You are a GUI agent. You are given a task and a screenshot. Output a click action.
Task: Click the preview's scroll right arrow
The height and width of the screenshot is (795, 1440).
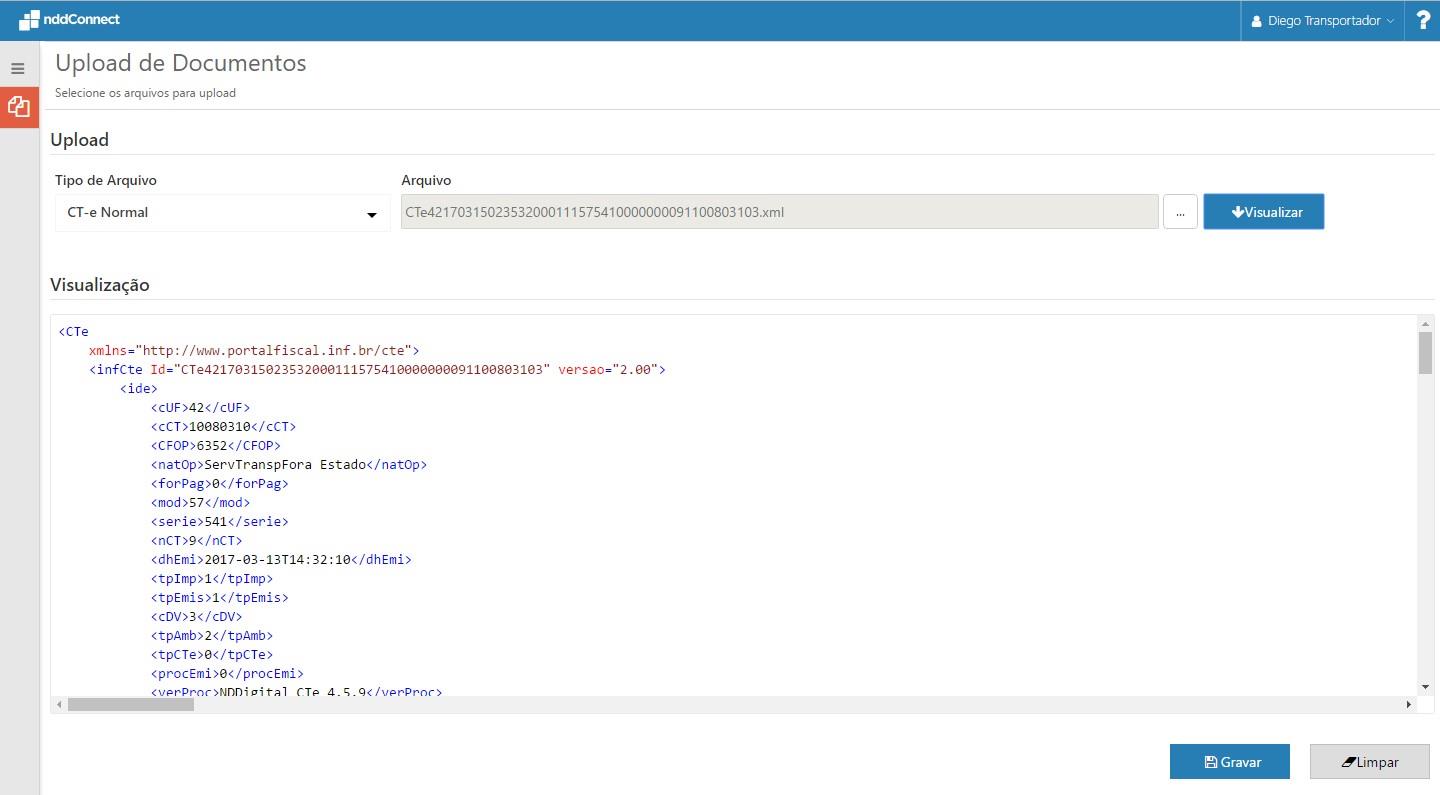[x=1409, y=705]
